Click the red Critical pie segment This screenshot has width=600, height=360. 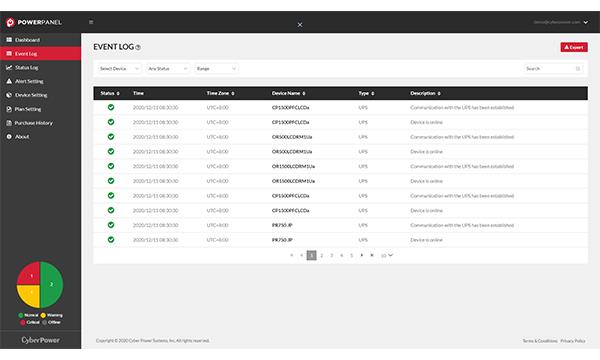coord(28,273)
